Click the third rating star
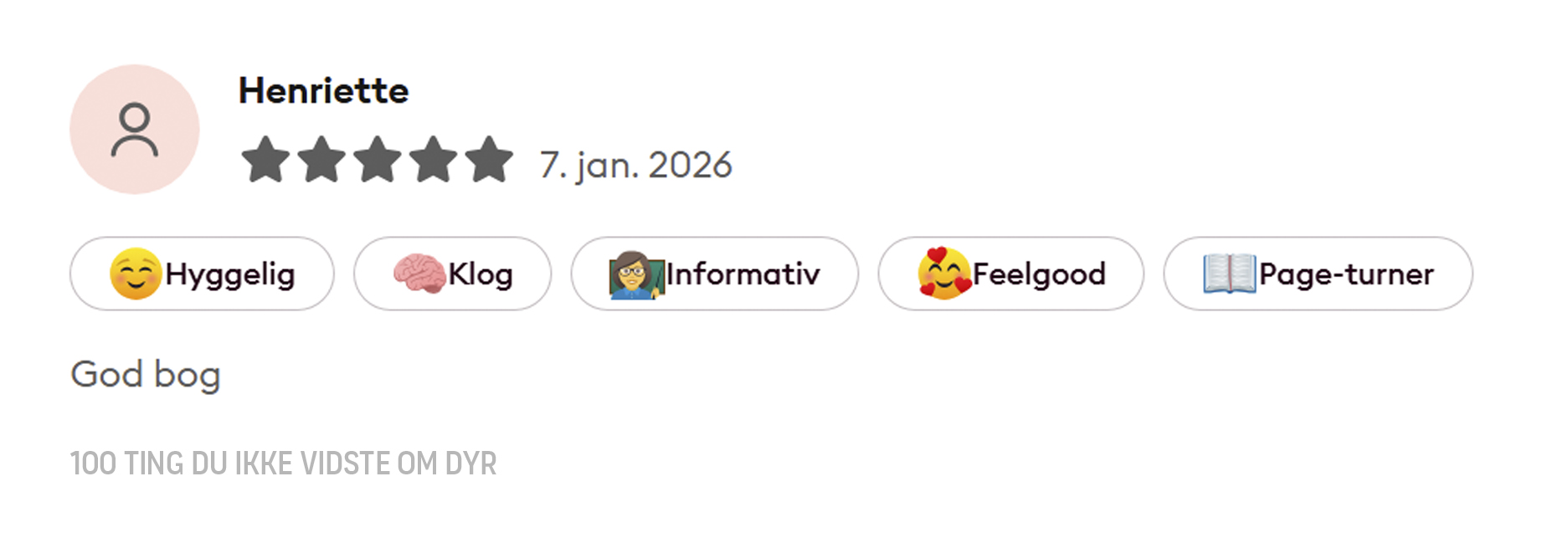The height and width of the screenshot is (543, 1568). [378, 159]
